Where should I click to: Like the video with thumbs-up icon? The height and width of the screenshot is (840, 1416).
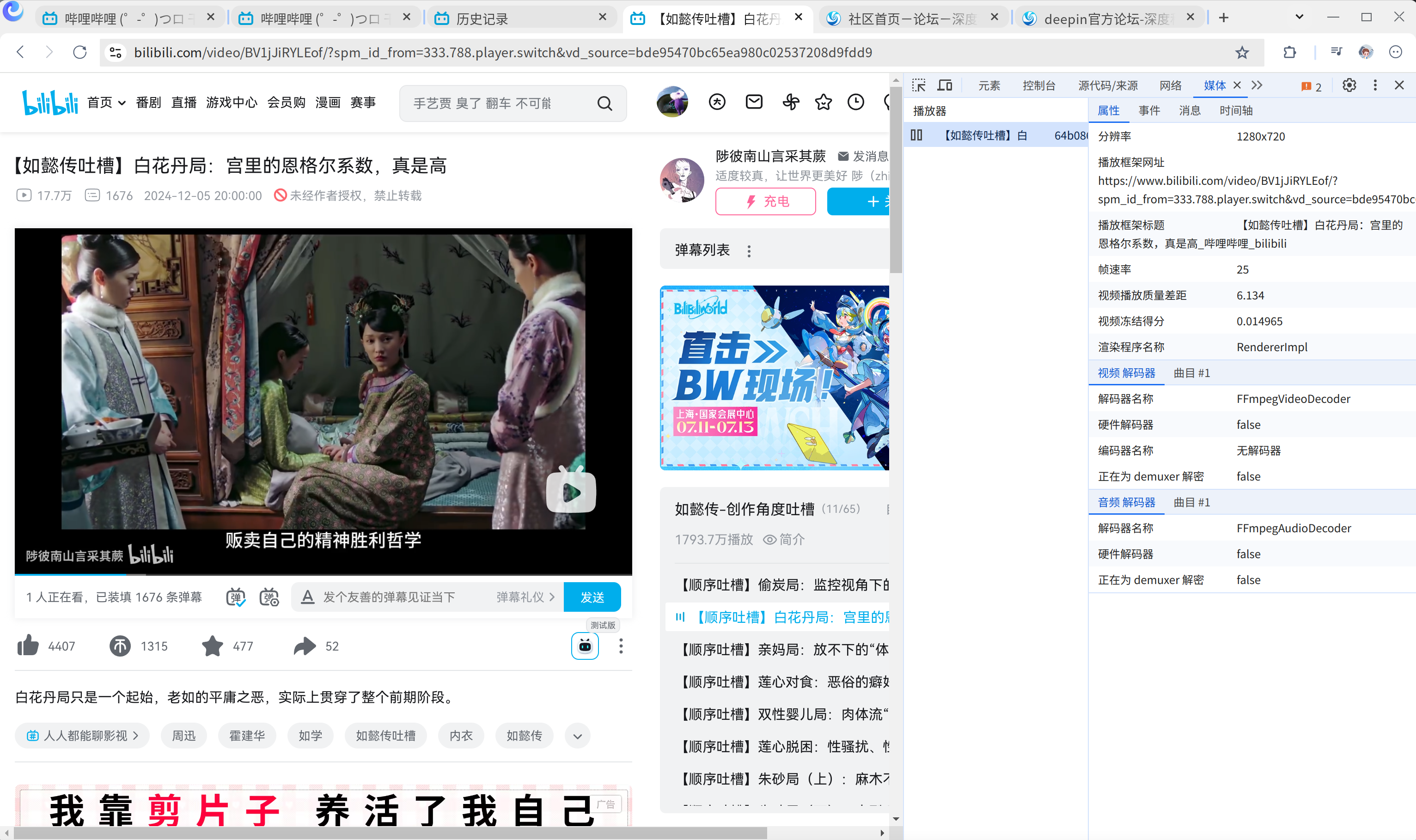point(28,645)
